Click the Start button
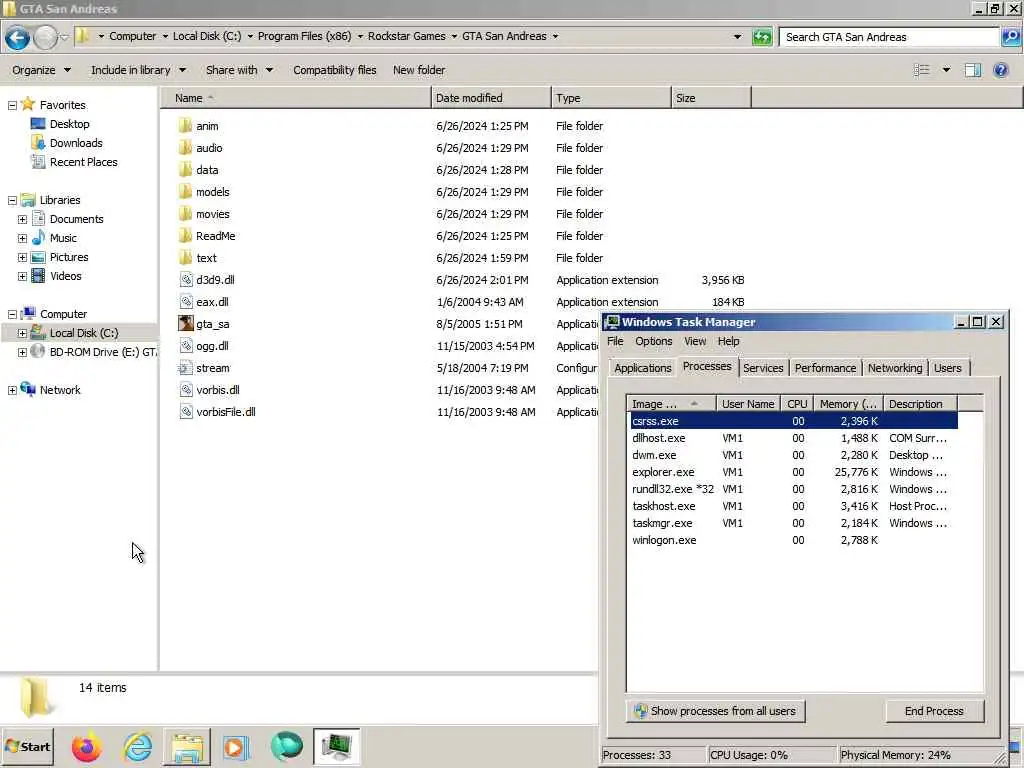1024x768 pixels. tap(27, 746)
